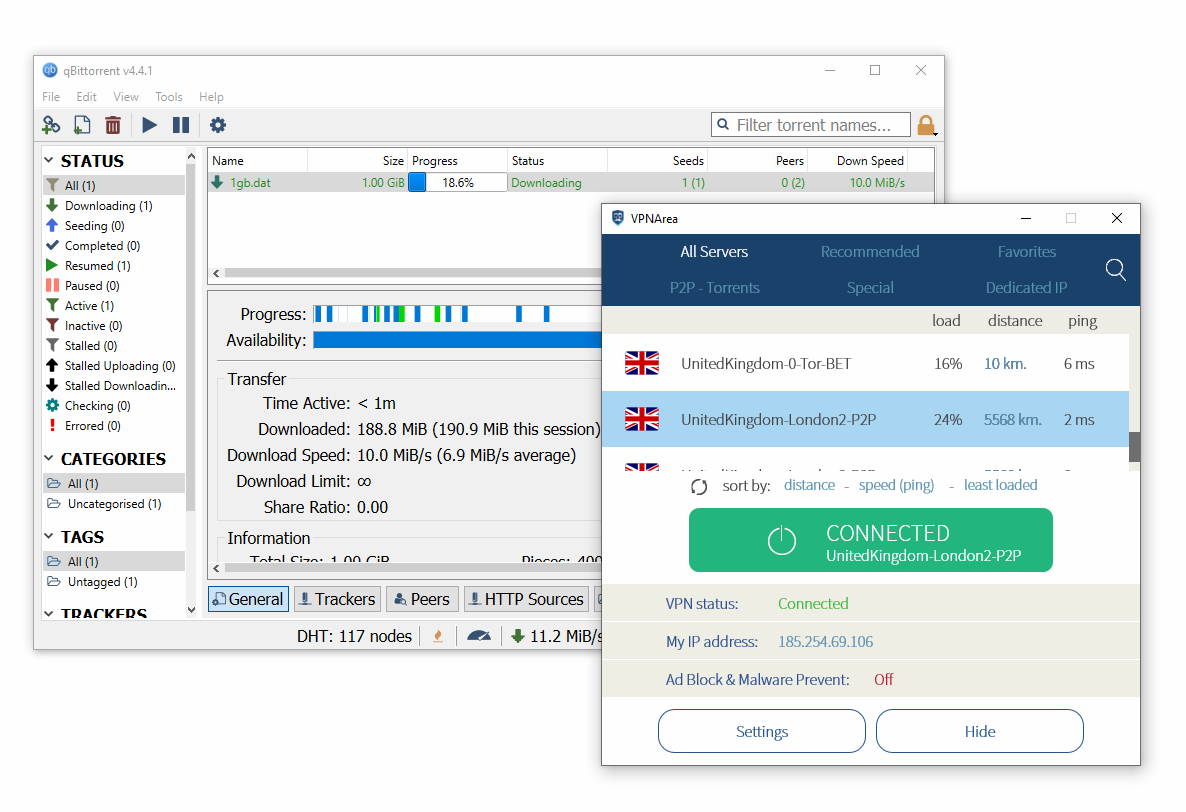The width and height of the screenshot is (1186, 812).
Task: Switch to the Trackers tab
Action: 337,599
